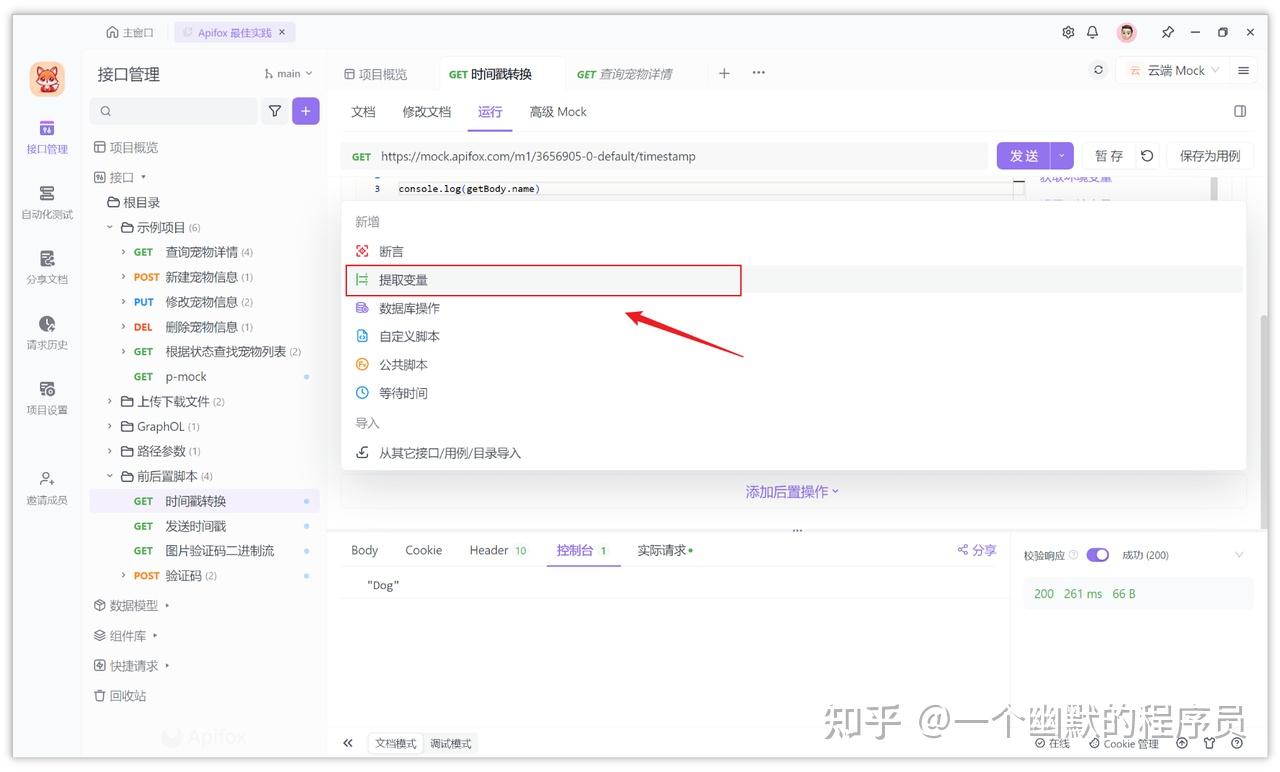The height and width of the screenshot is (772, 1280).
Task: Open 自动化测试 sidebar section
Action: [x=47, y=202]
